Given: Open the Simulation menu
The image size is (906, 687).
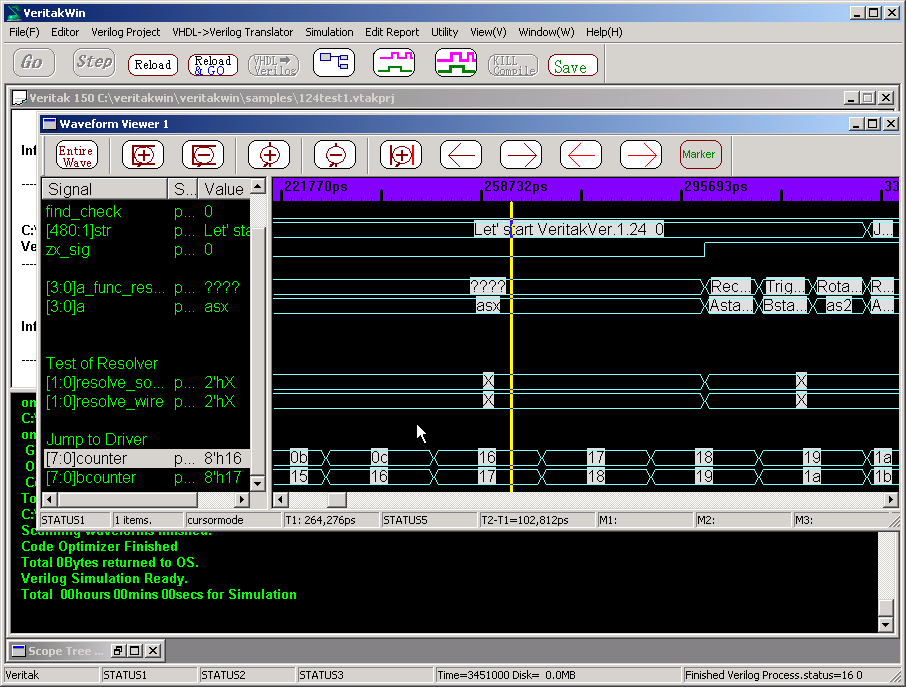Looking at the screenshot, I should 329,32.
